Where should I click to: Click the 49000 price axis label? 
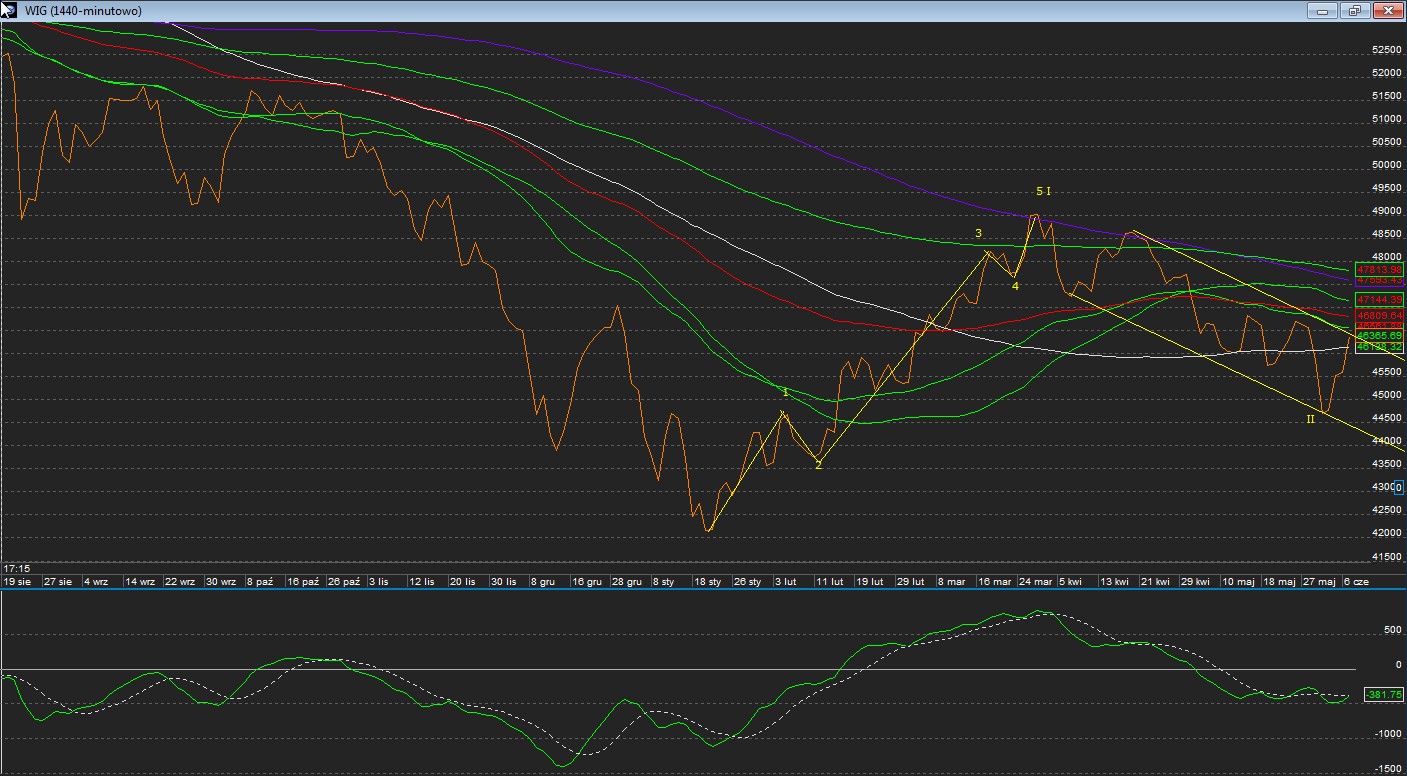pyautogui.click(x=1386, y=211)
